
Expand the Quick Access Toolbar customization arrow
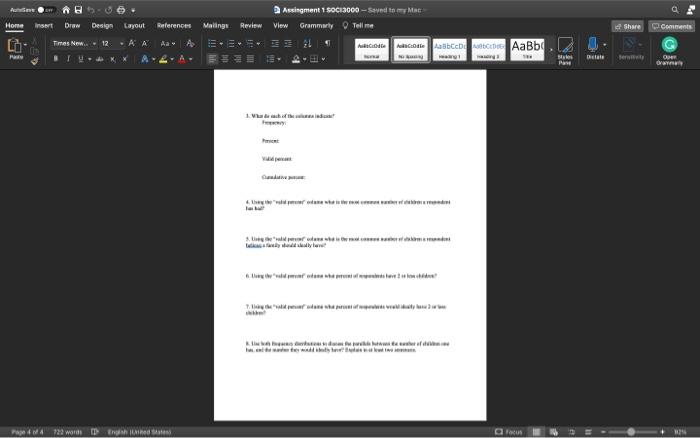click(x=133, y=10)
